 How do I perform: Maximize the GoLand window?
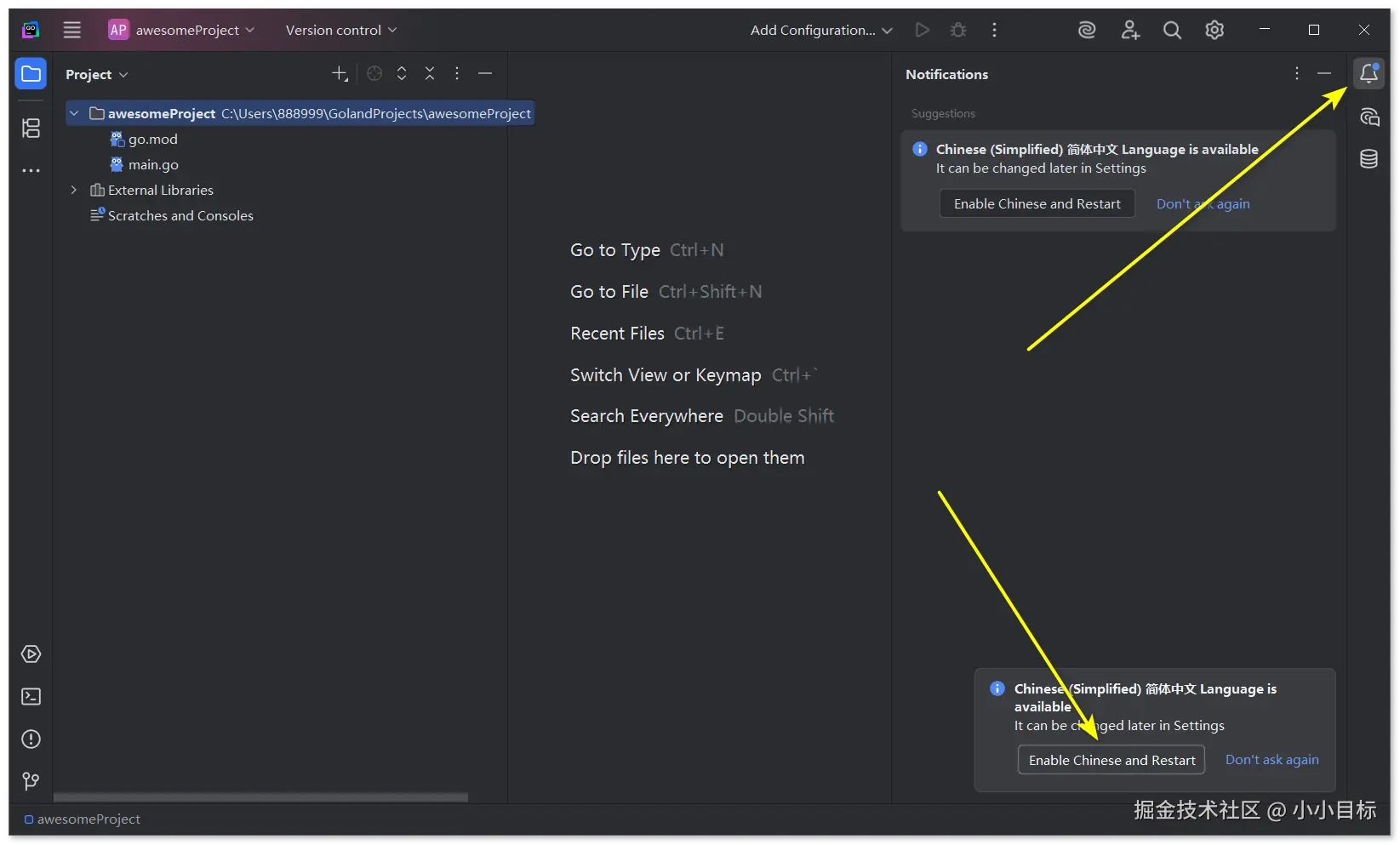[1314, 30]
